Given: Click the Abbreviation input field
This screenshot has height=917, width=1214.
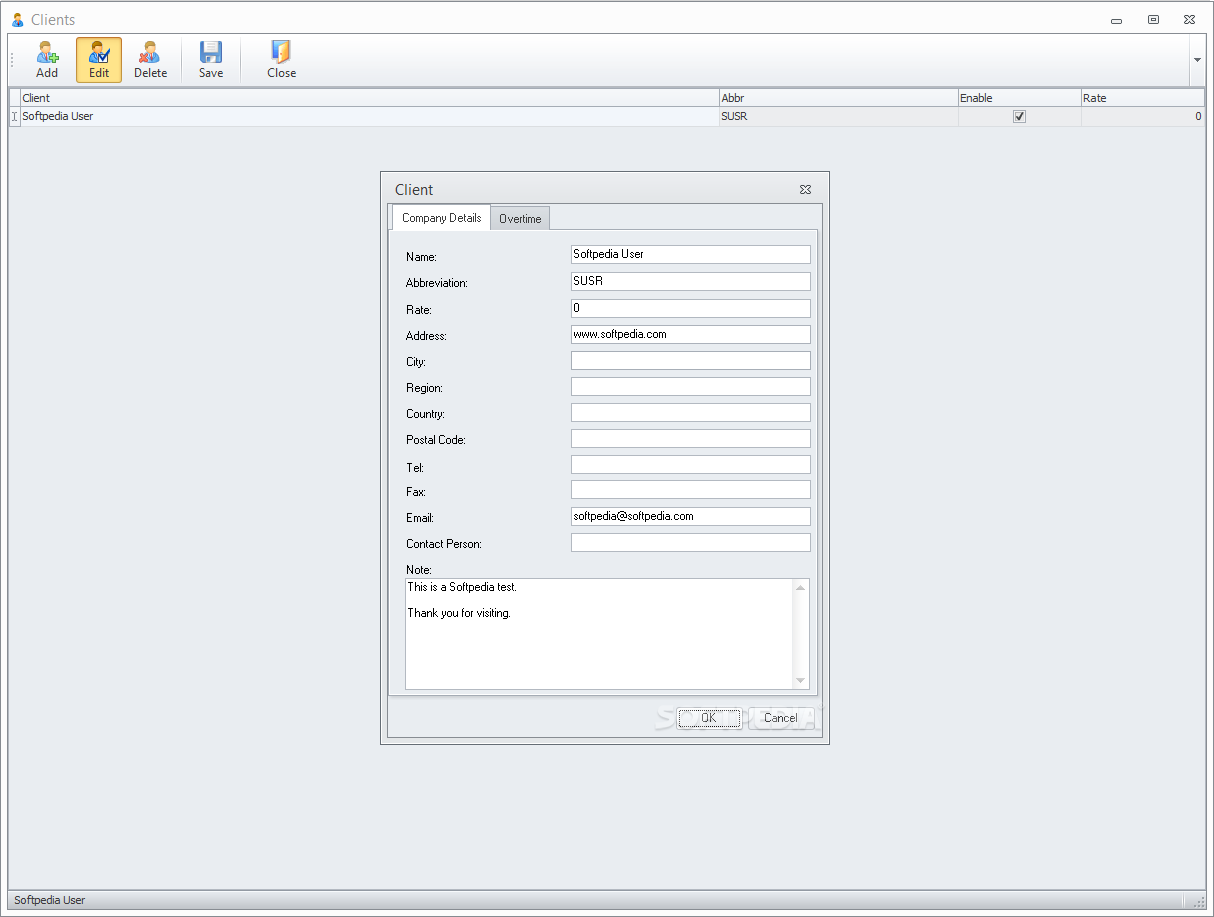Looking at the screenshot, I should coord(691,281).
